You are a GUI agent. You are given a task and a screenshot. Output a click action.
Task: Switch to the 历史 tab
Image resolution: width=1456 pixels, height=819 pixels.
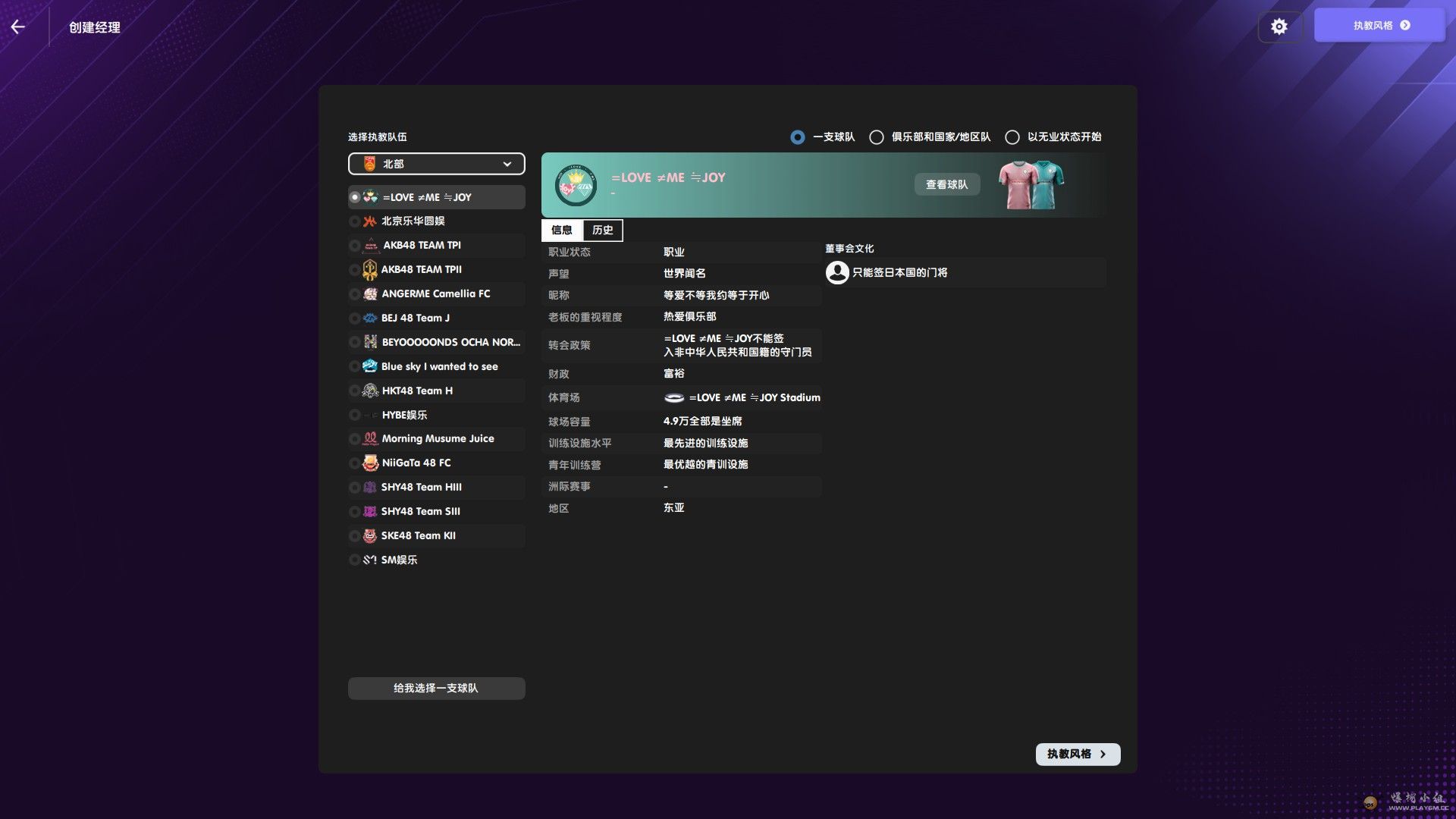pyautogui.click(x=603, y=231)
